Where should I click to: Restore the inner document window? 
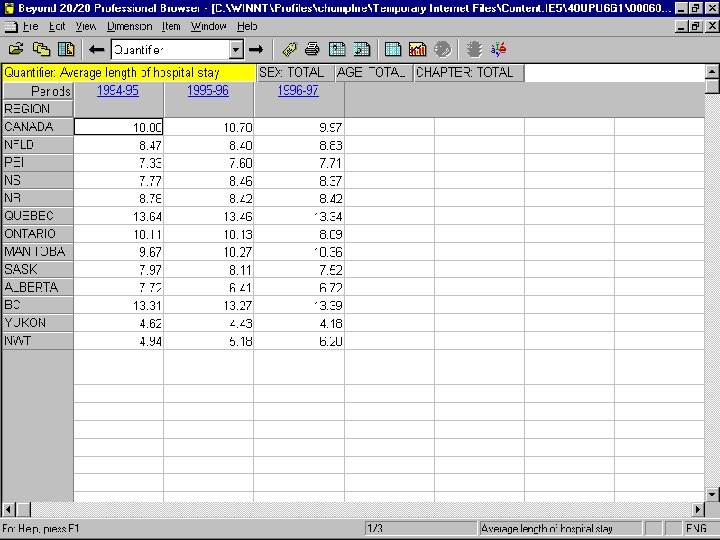[696, 27]
